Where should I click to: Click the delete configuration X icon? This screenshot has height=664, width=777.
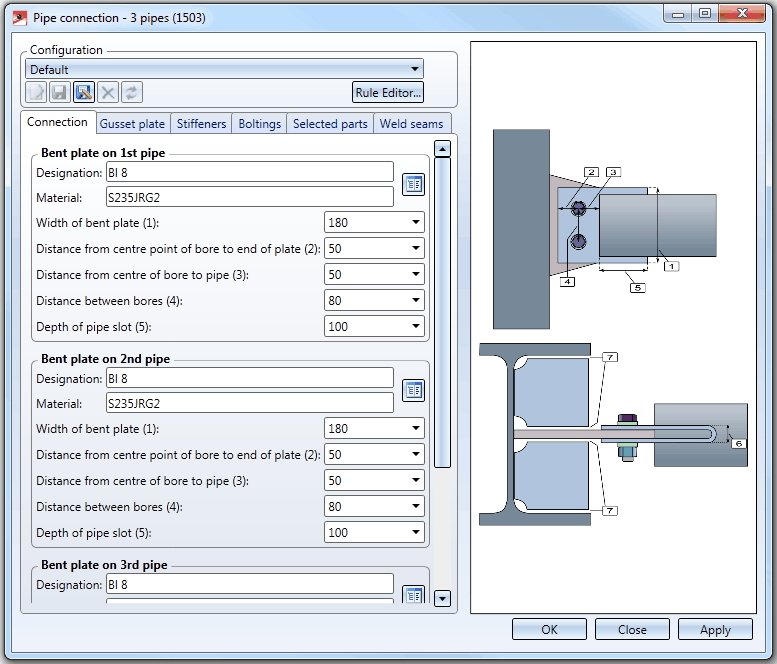coord(108,93)
